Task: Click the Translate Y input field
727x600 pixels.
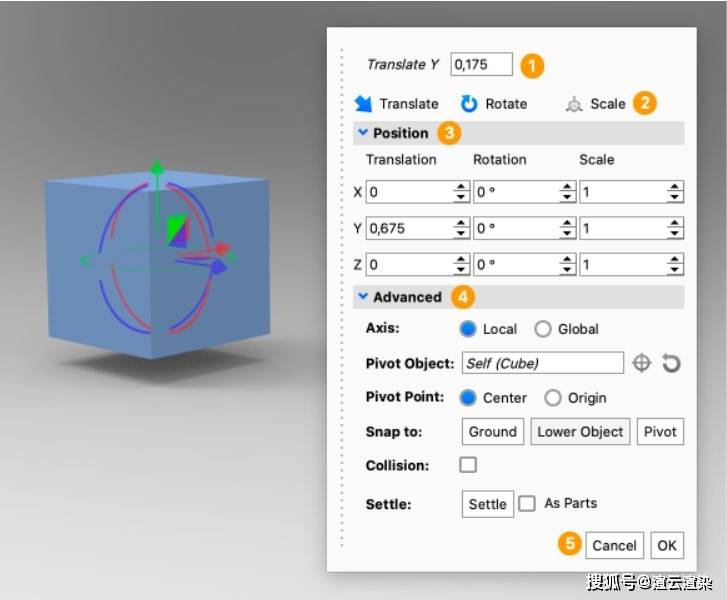Action: 481,65
